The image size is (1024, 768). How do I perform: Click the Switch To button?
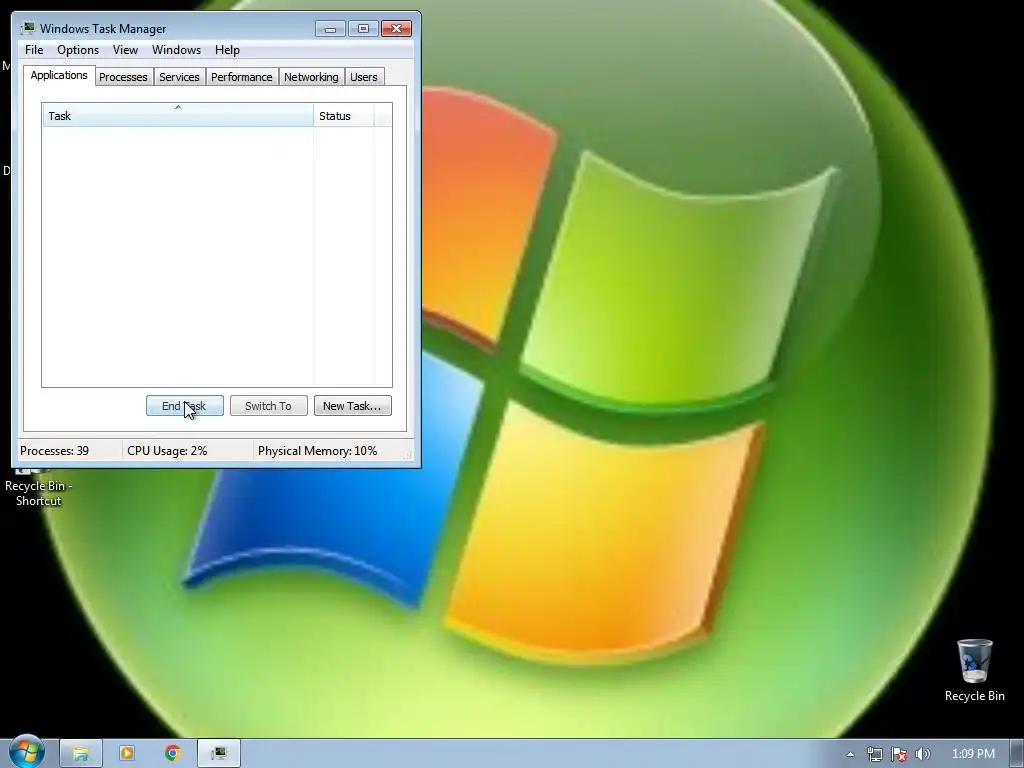pyautogui.click(x=268, y=406)
